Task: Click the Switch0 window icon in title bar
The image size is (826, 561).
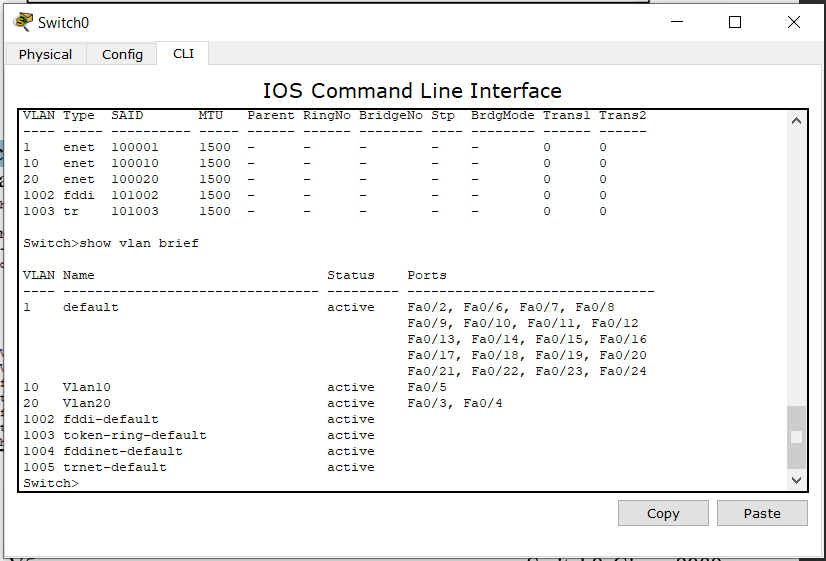Action: [x=23, y=22]
